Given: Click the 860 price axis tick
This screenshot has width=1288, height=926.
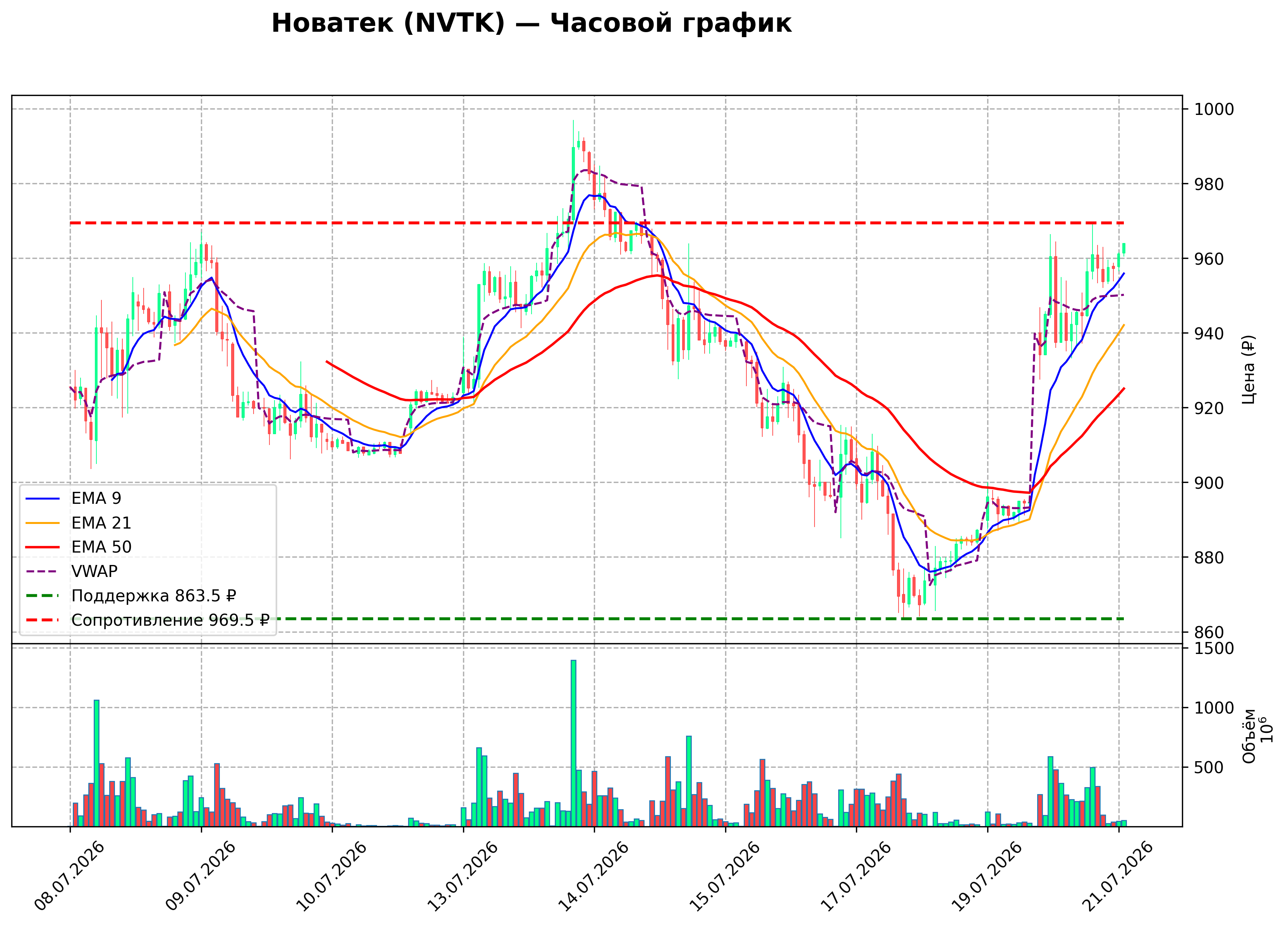Looking at the screenshot, I should [x=1209, y=632].
